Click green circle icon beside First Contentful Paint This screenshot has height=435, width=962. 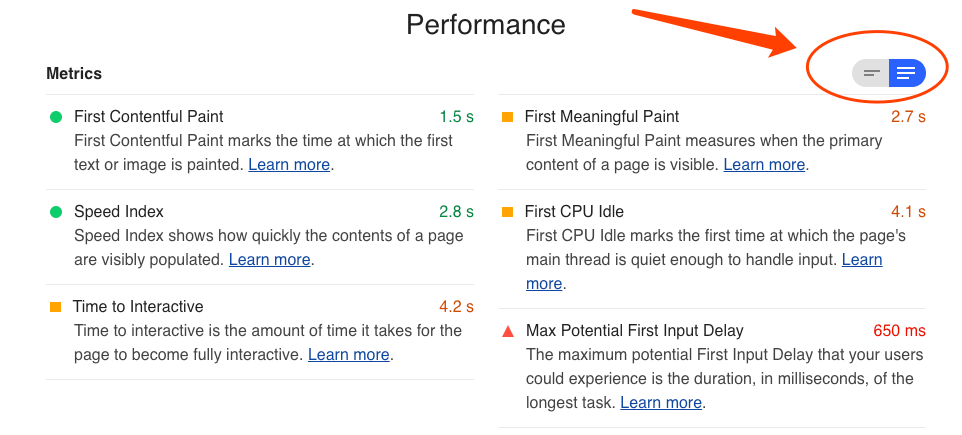[x=56, y=117]
